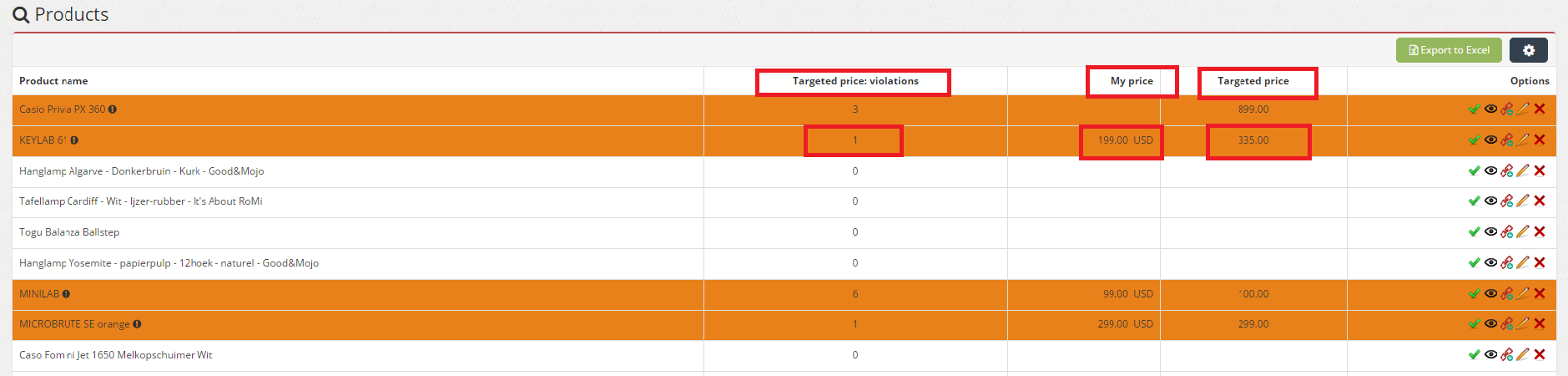
Task: Delete the Hanglamp Yosemite product
Action: pos(1540,262)
